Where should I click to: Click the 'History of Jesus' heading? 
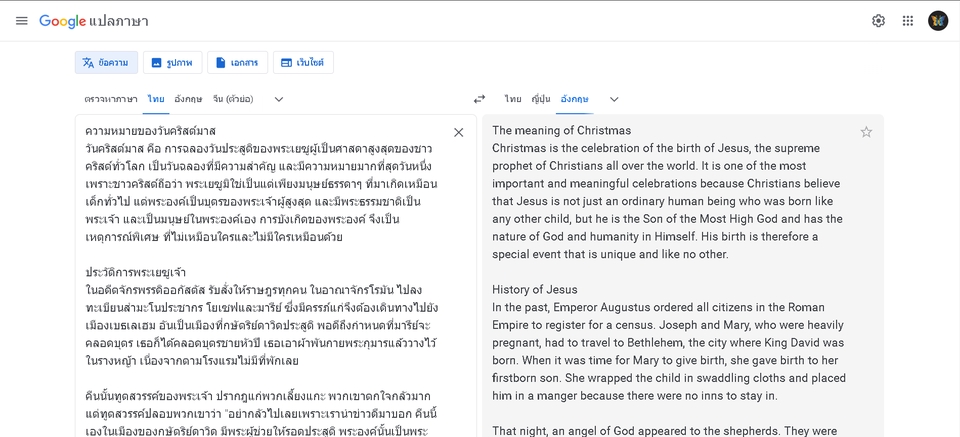point(534,289)
